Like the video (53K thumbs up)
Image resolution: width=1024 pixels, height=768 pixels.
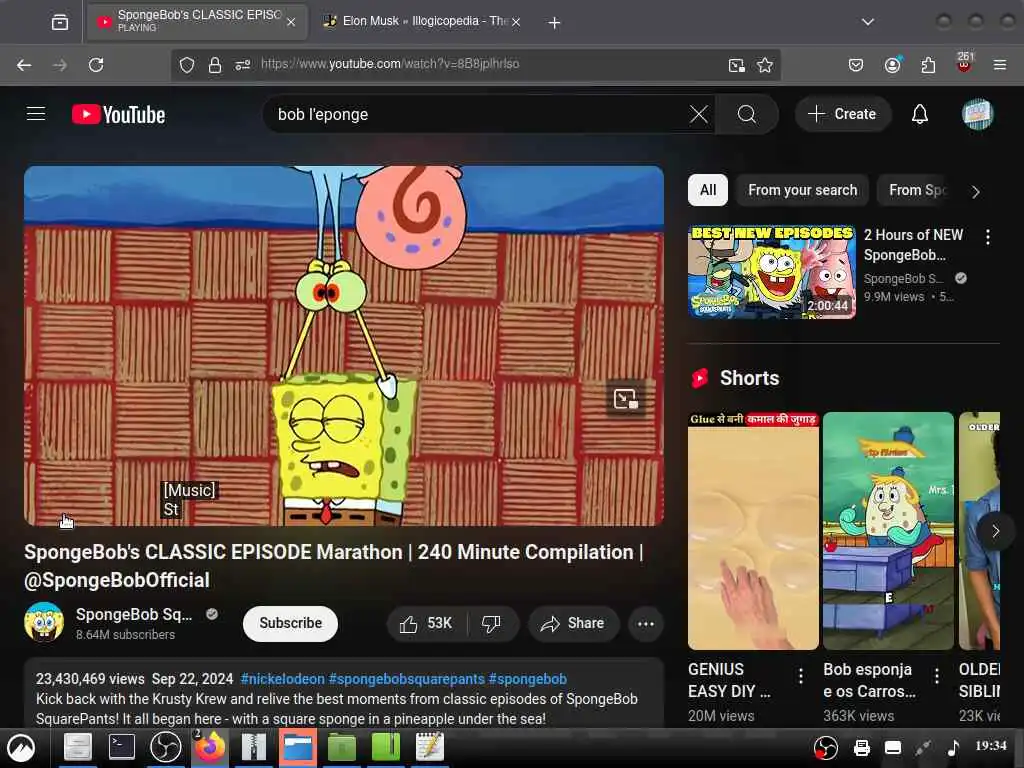[426, 624]
